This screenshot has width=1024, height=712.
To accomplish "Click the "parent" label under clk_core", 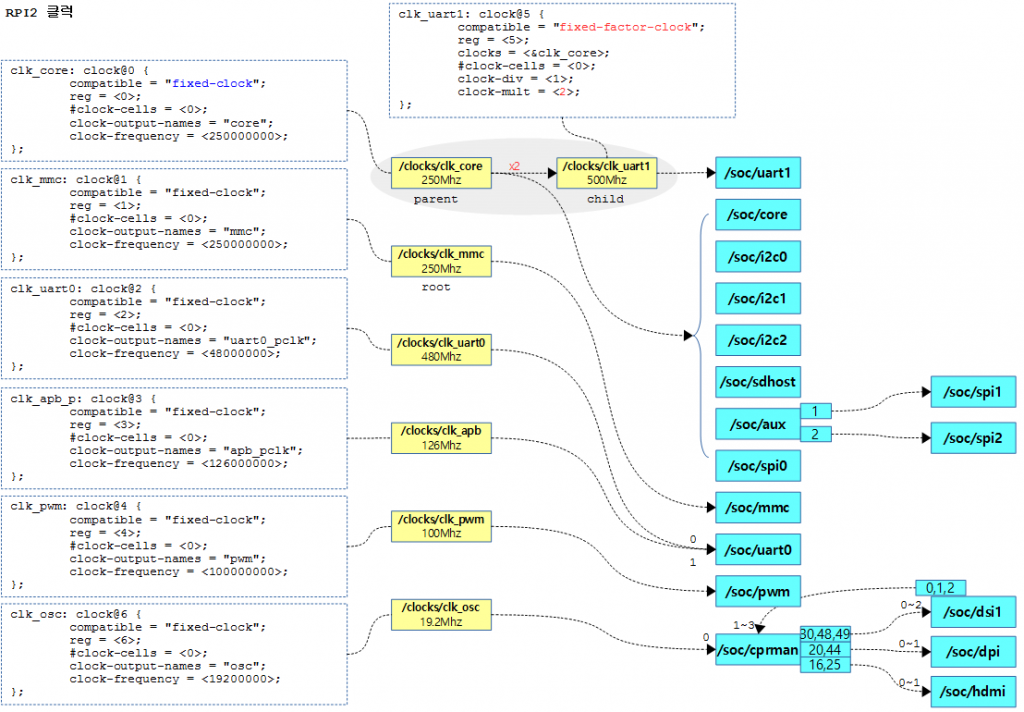I will [x=436, y=199].
